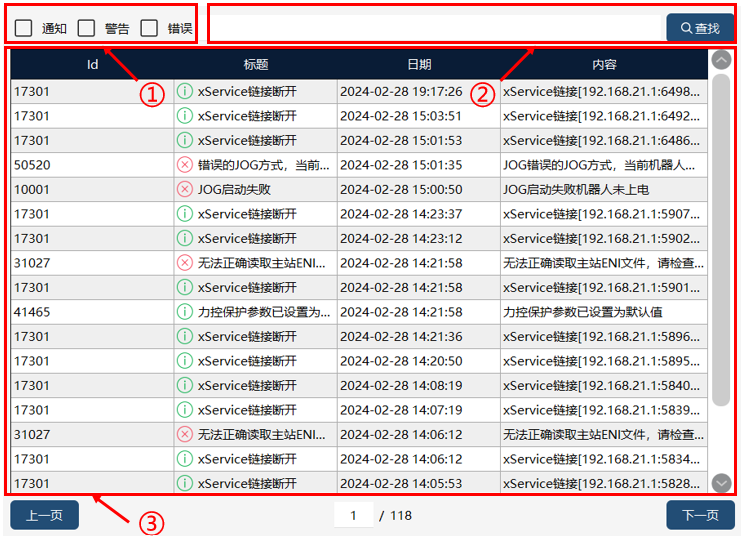Click the 日期 column header
This screenshot has height=537, width=741.
[x=419, y=64]
